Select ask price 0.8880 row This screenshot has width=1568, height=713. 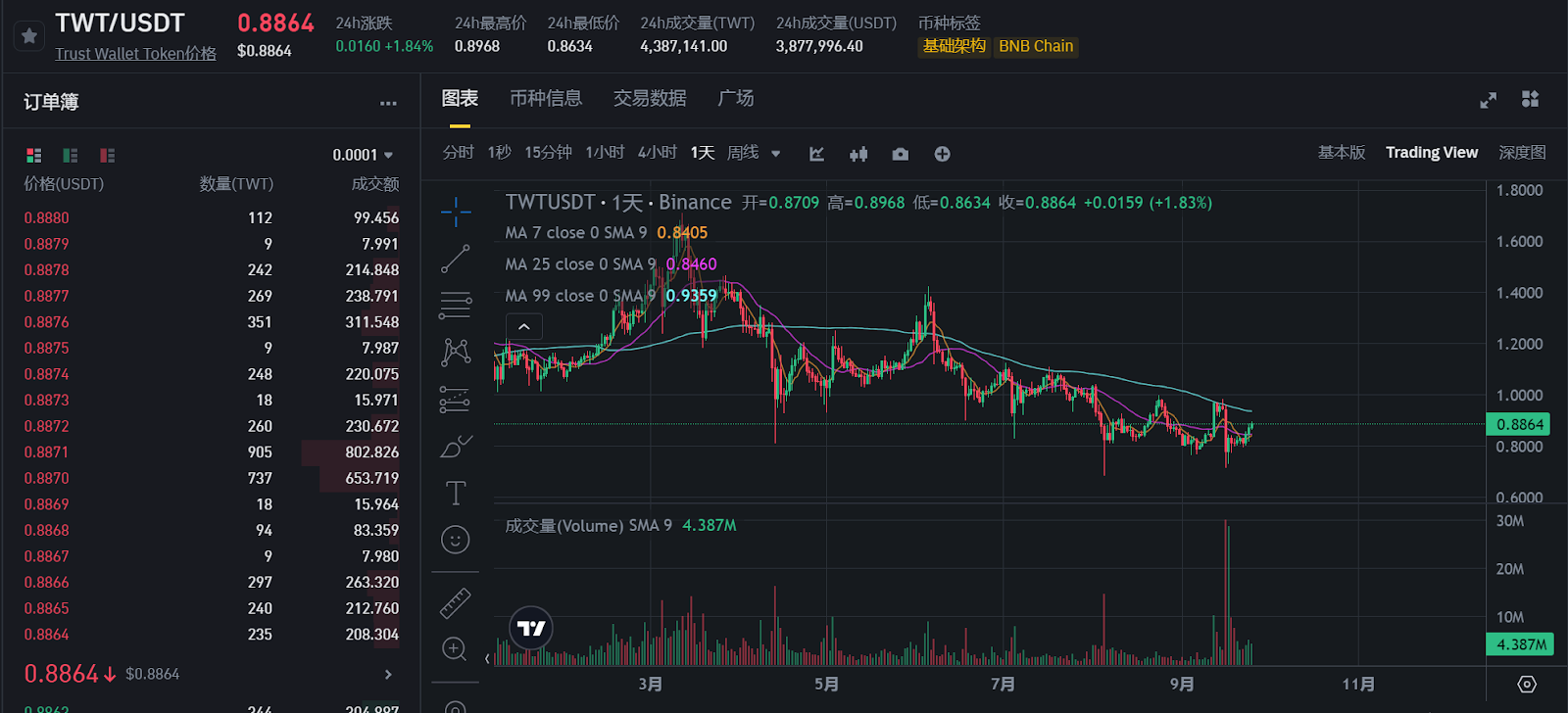(x=212, y=217)
